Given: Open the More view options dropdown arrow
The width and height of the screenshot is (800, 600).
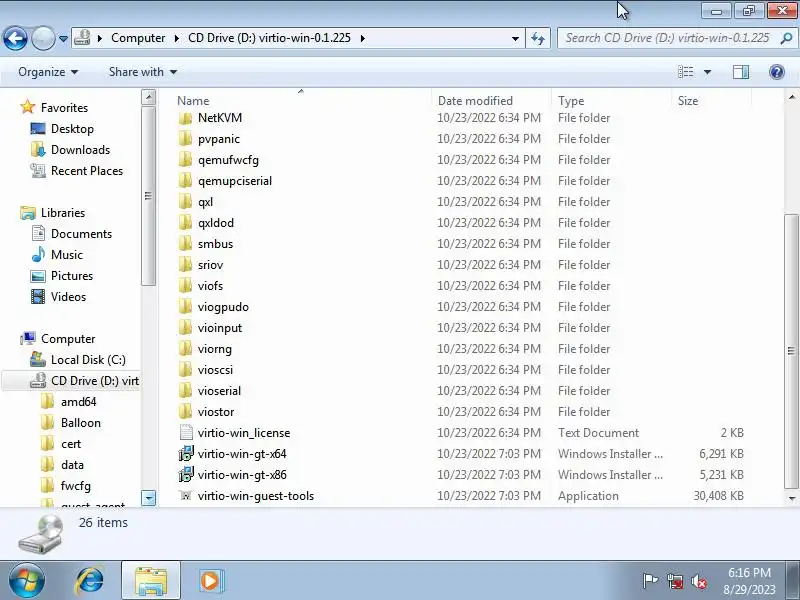Looking at the screenshot, I should pos(708,72).
